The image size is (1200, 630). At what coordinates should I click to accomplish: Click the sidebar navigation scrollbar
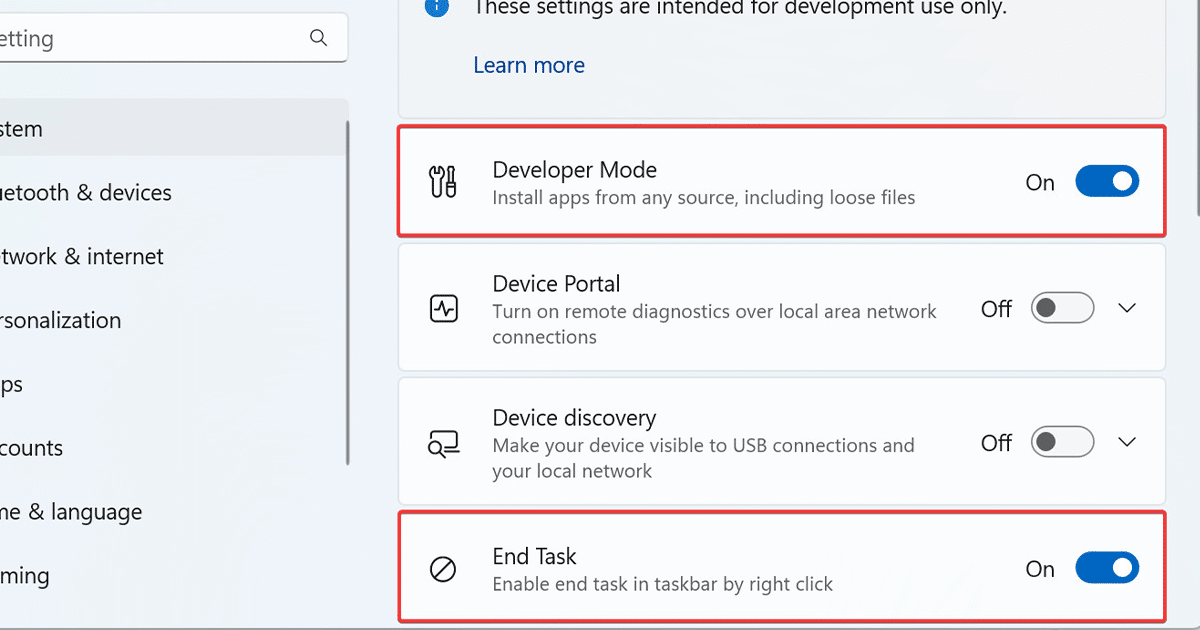click(x=347, y=292)
